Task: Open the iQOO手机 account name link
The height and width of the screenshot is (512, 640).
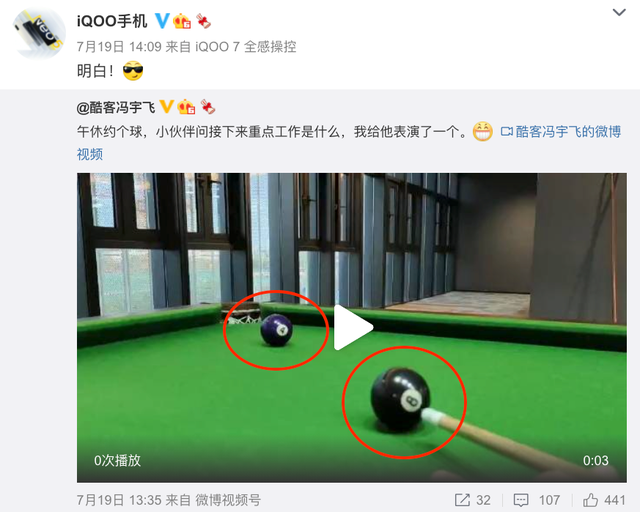Action: (x=111, y=21)
